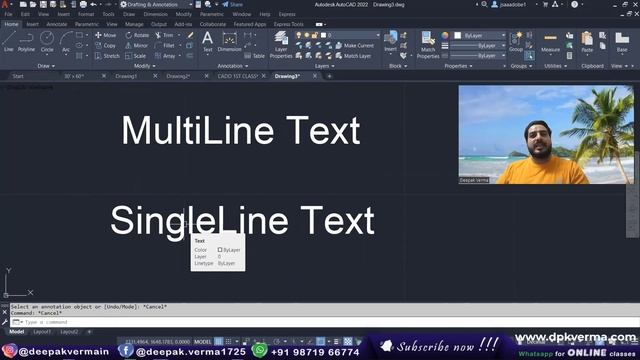Click the signed-in user account name
640x360 pixels.
[513, 4]
